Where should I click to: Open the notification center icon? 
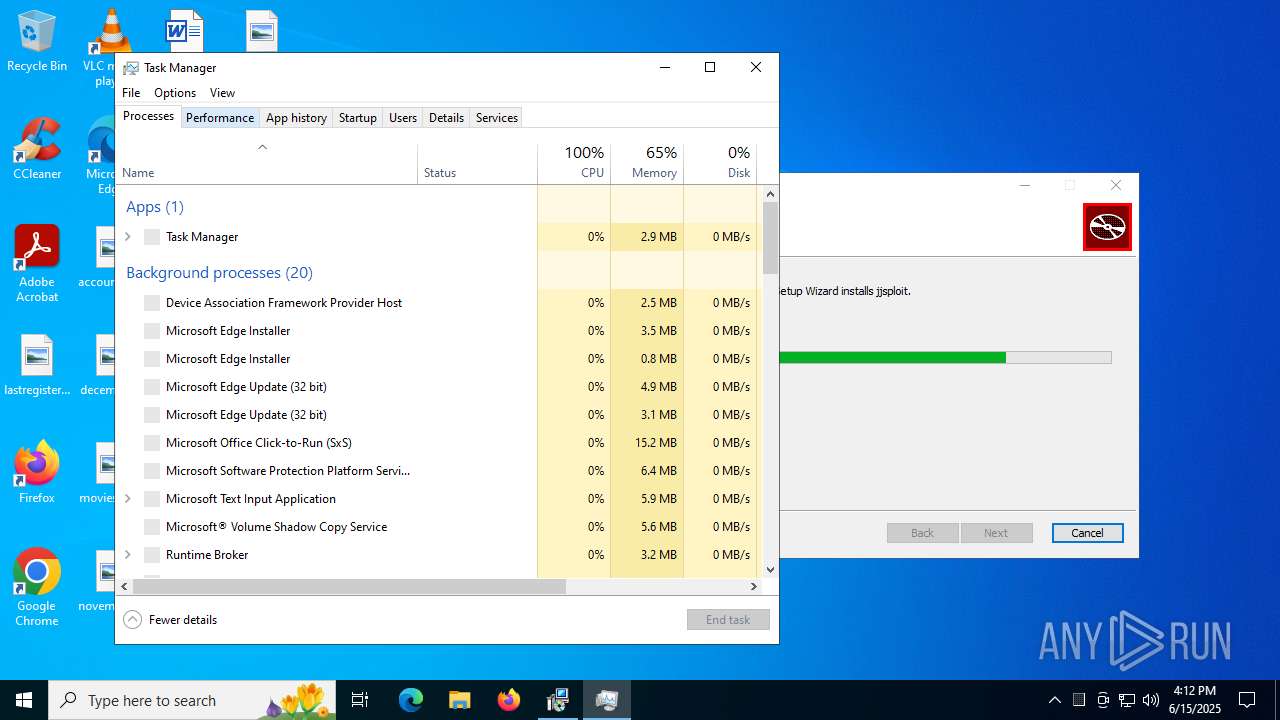1247,700
